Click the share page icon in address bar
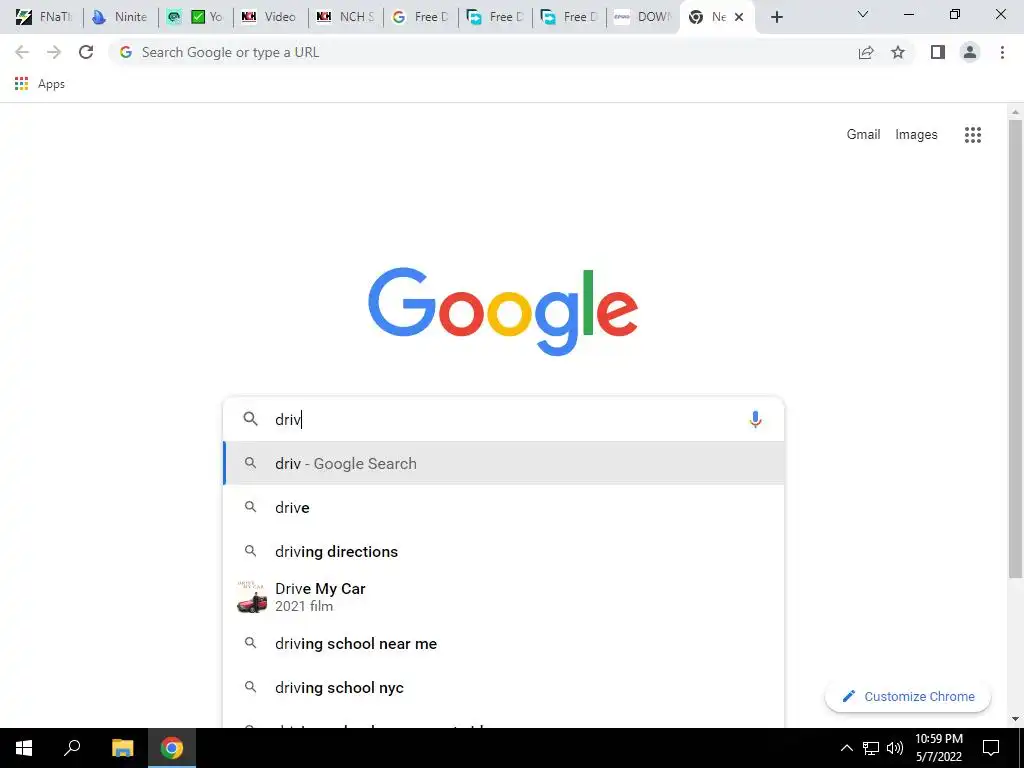The width and height of the screenshot is (1024, 768). tap(866, 52)
